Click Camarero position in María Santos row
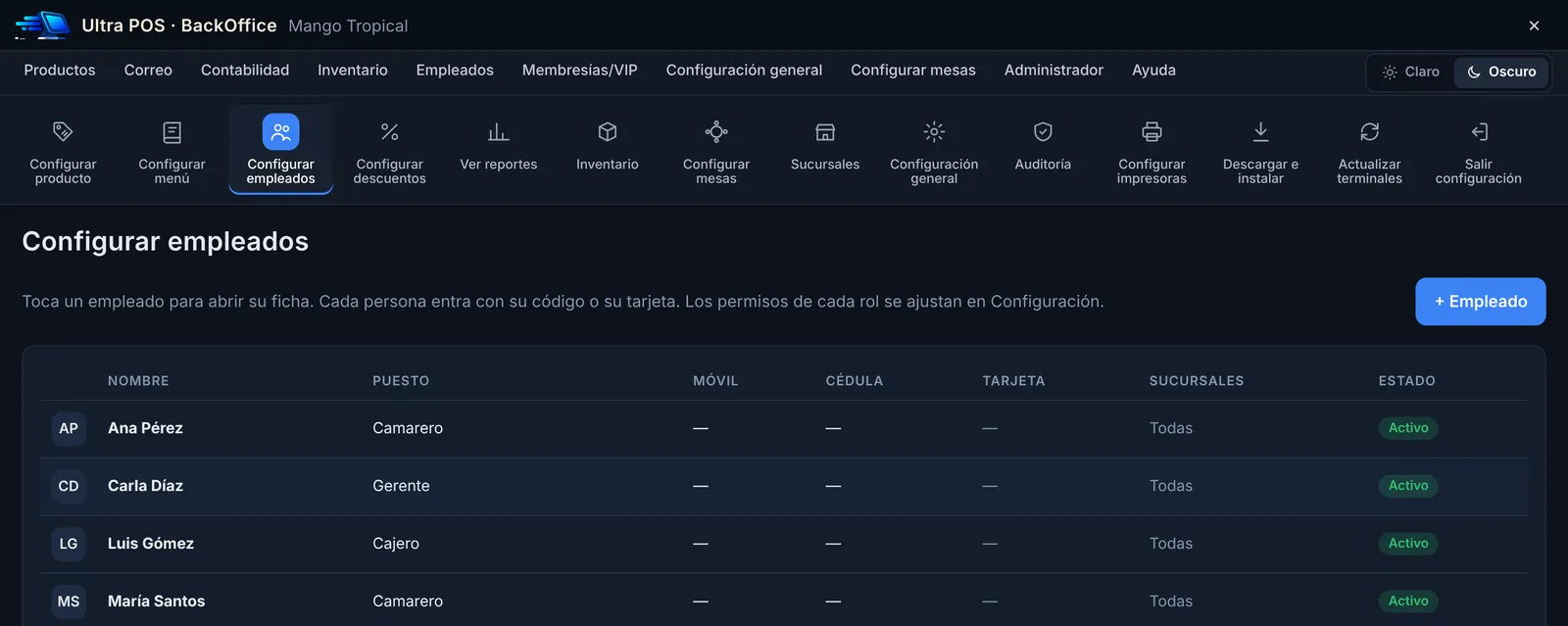The height and width of the screenshot is (626, 1568). [408, 602]
